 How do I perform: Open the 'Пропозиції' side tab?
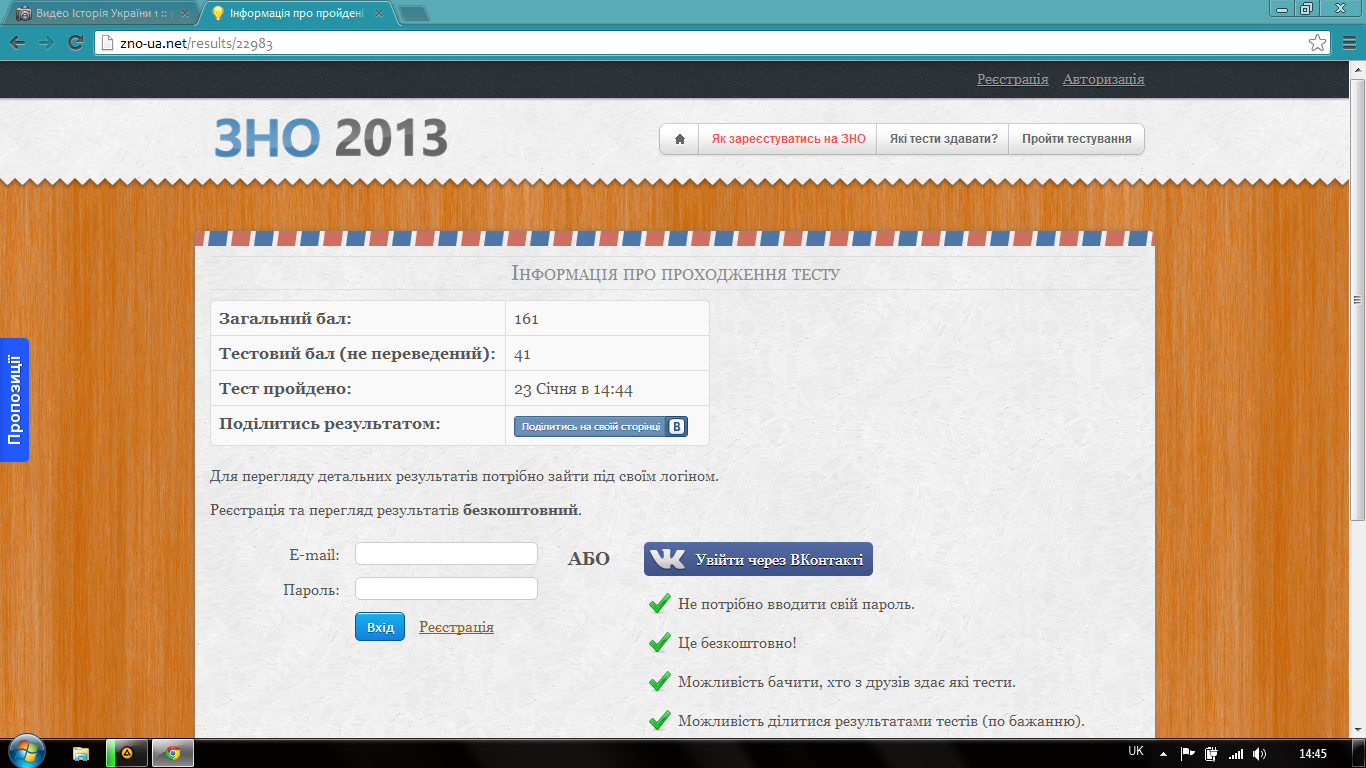(x=14, y=400)
